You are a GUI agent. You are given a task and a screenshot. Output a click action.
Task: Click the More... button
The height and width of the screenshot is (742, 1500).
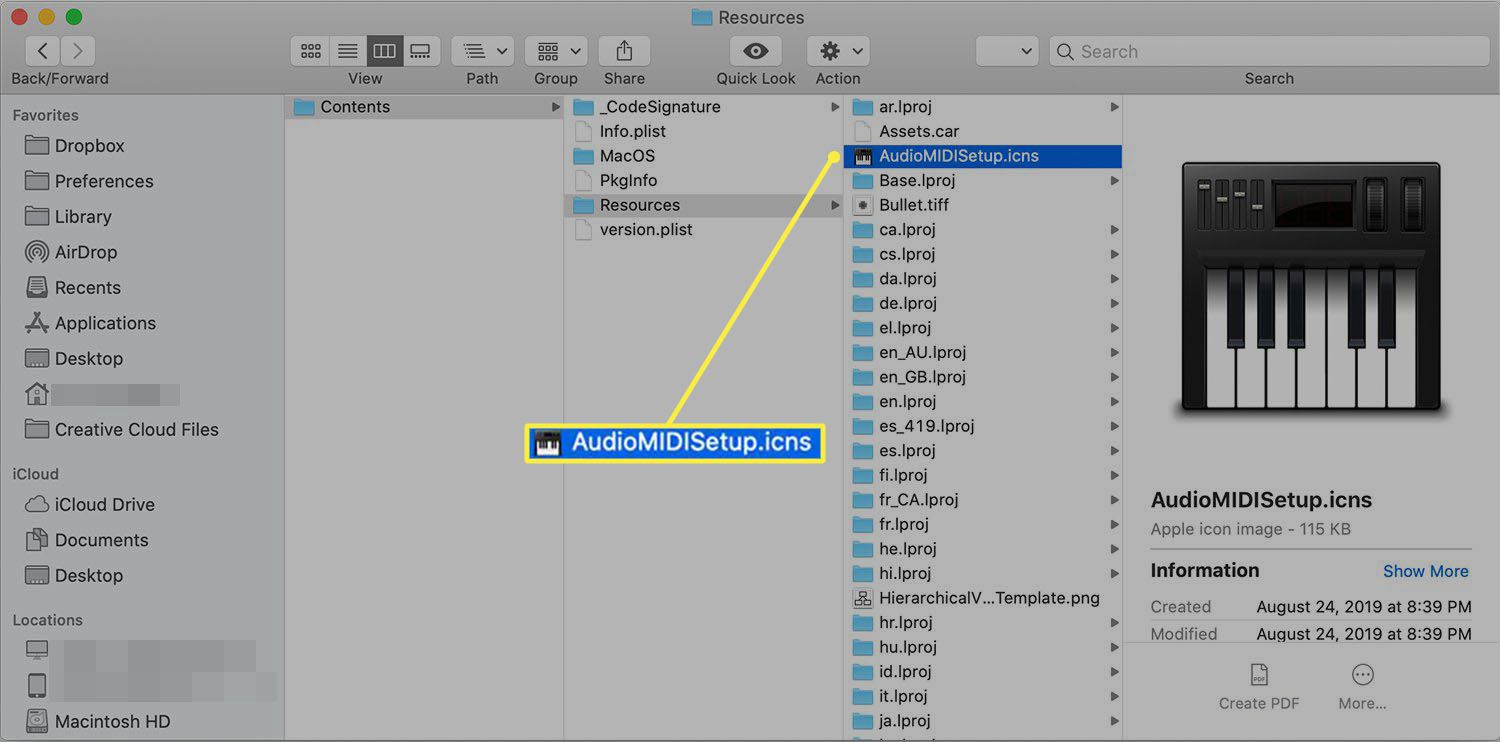1362,687
